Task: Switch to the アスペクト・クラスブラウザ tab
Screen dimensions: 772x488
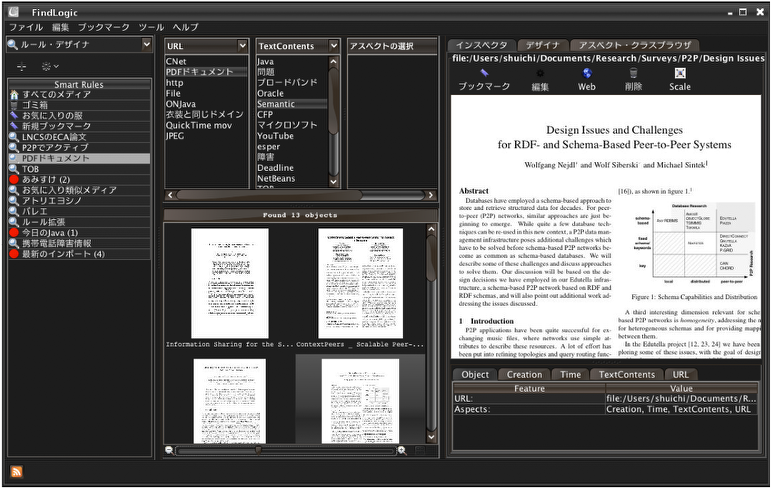Action: [634, 45]
